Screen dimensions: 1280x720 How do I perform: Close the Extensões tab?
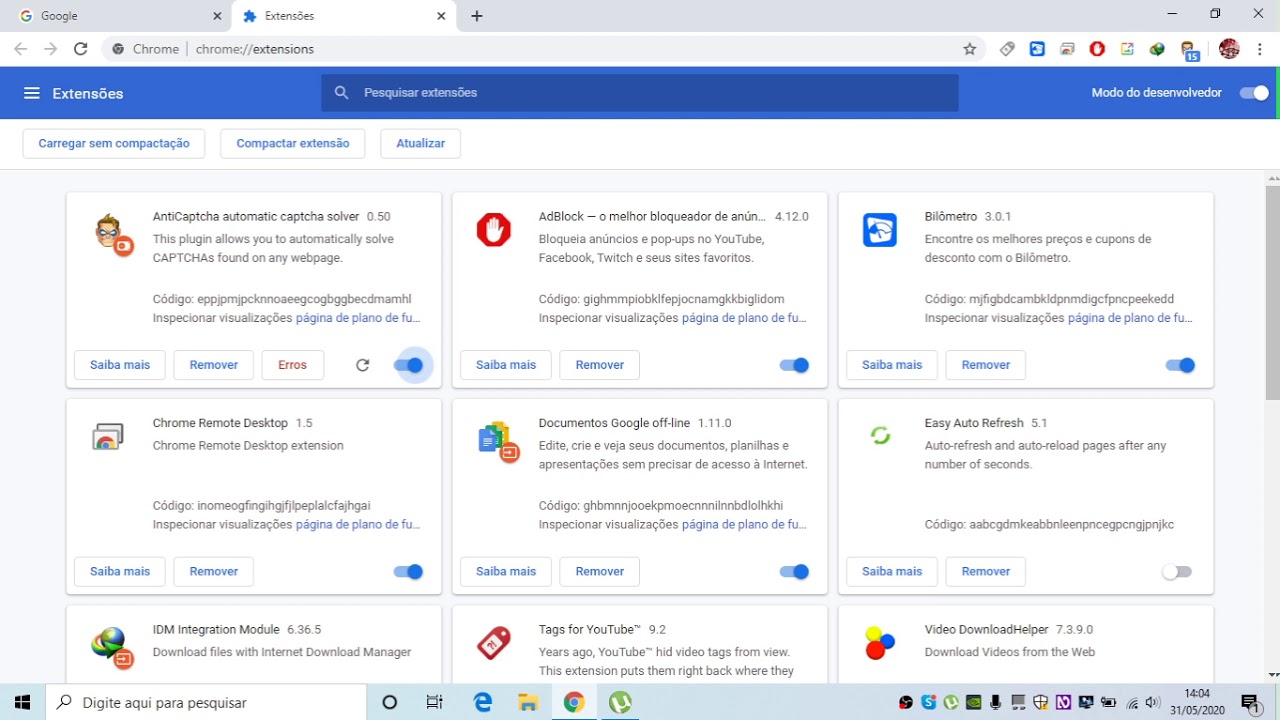coord(441,16)
